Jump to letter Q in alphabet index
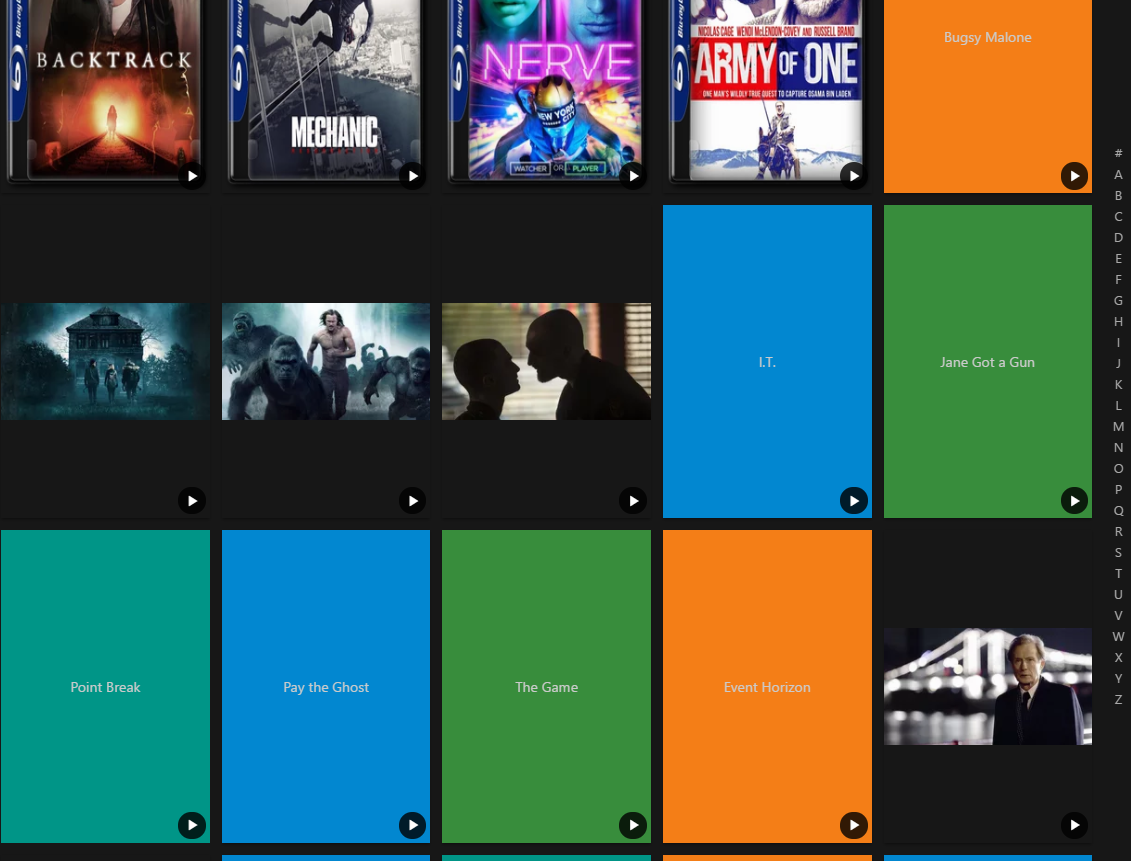The height and width of the screenshot is (861, 1131). tap(1118, 511)
